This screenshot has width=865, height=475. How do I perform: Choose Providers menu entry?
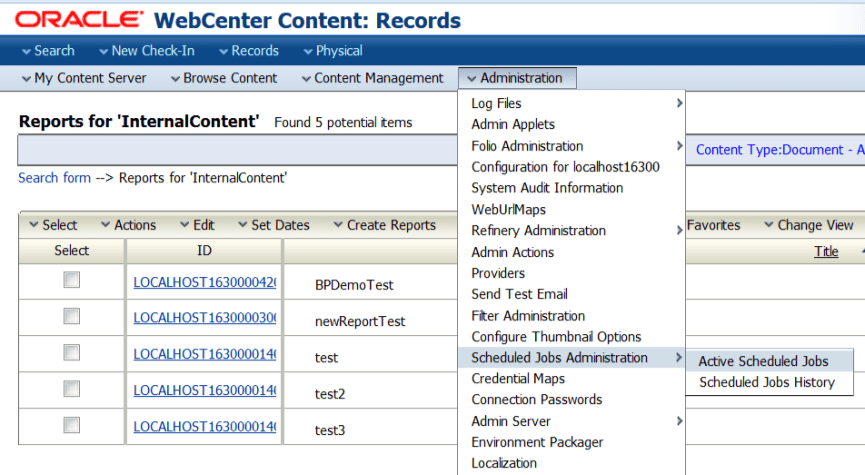click(572, 273)
